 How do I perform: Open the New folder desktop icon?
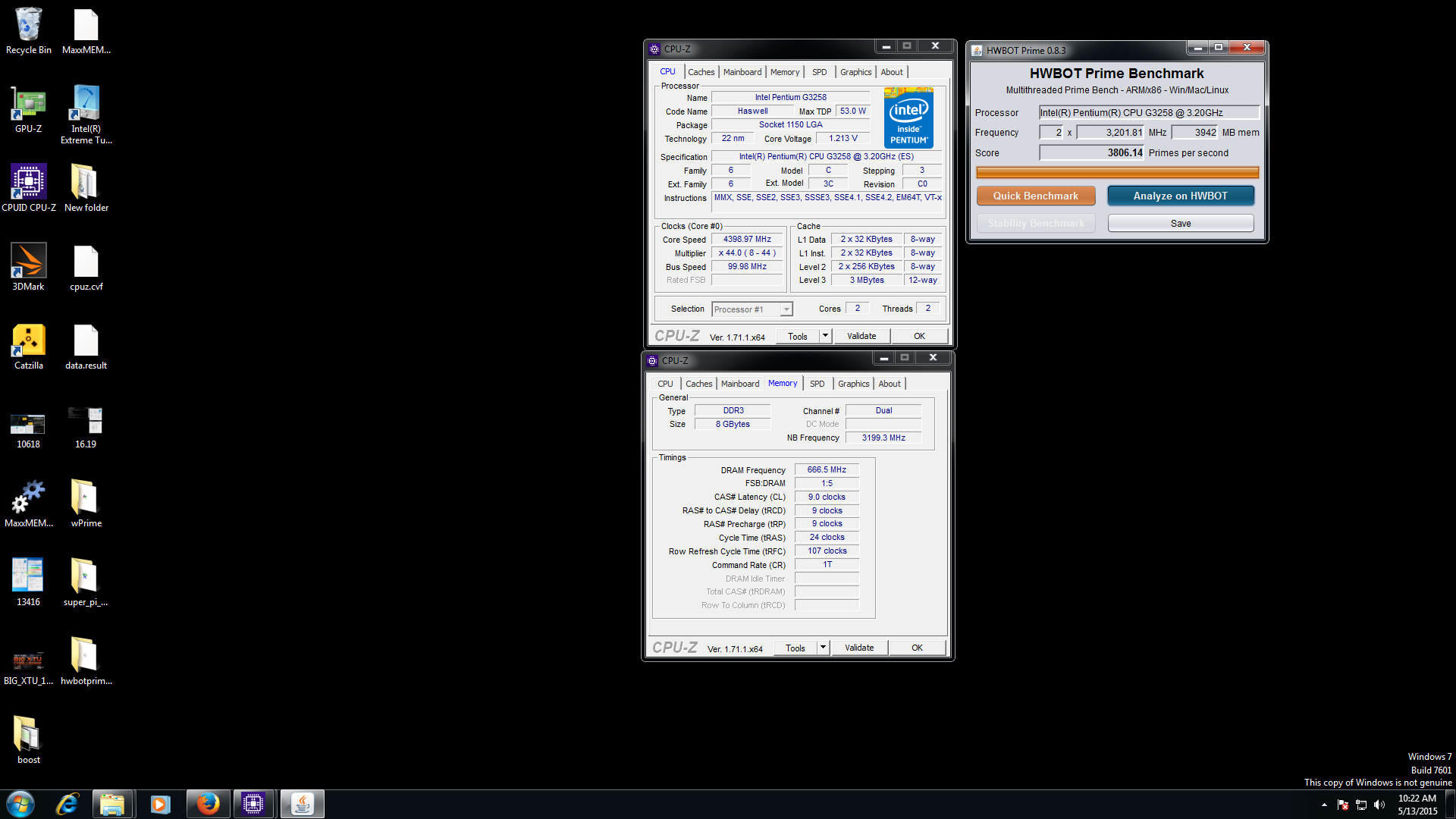click(86, 188)
